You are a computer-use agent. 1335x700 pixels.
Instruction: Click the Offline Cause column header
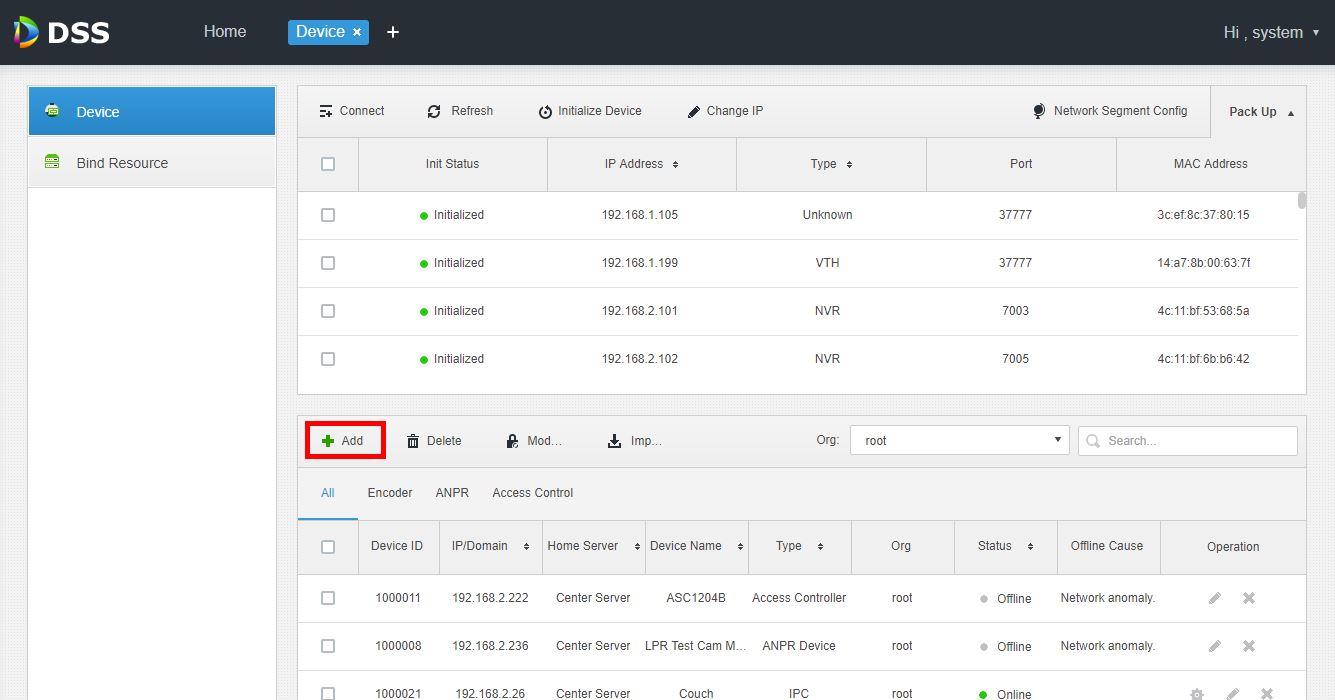1107,546
